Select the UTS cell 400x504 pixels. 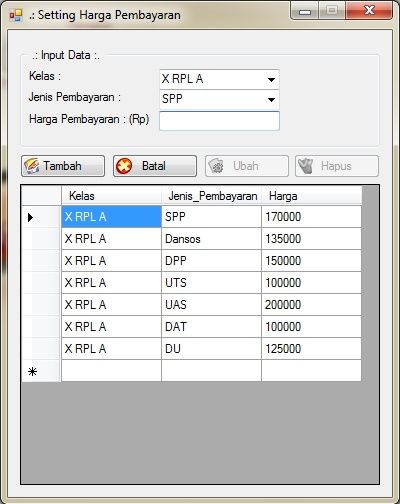click(211, 283)
